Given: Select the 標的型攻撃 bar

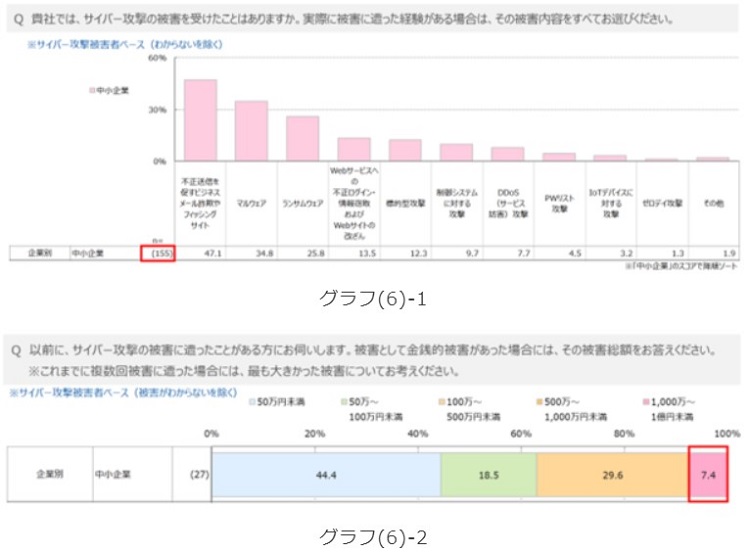Looking at the screenshot, I should coord(405,150).
